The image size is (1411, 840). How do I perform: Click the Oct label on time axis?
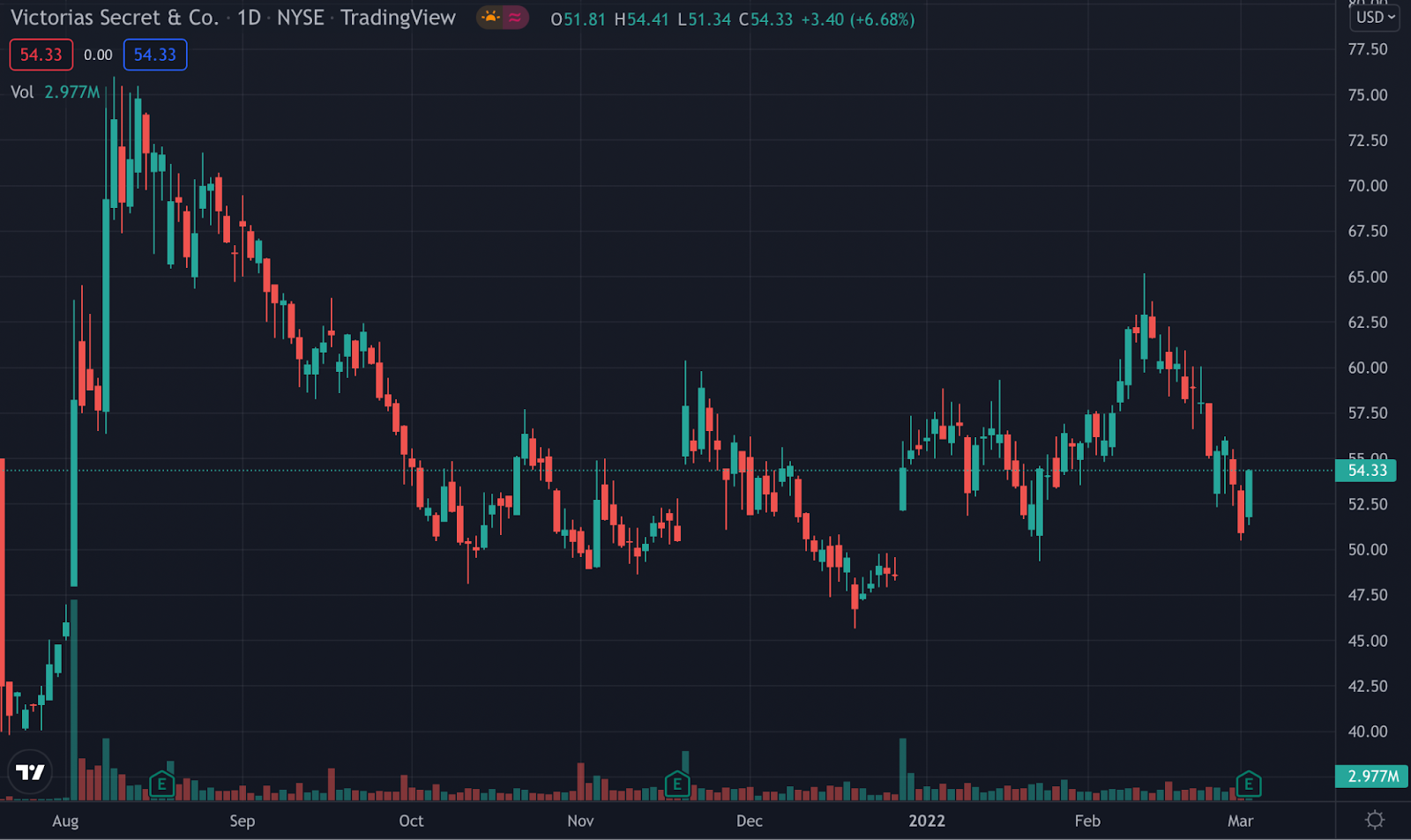tap(411, 821)
